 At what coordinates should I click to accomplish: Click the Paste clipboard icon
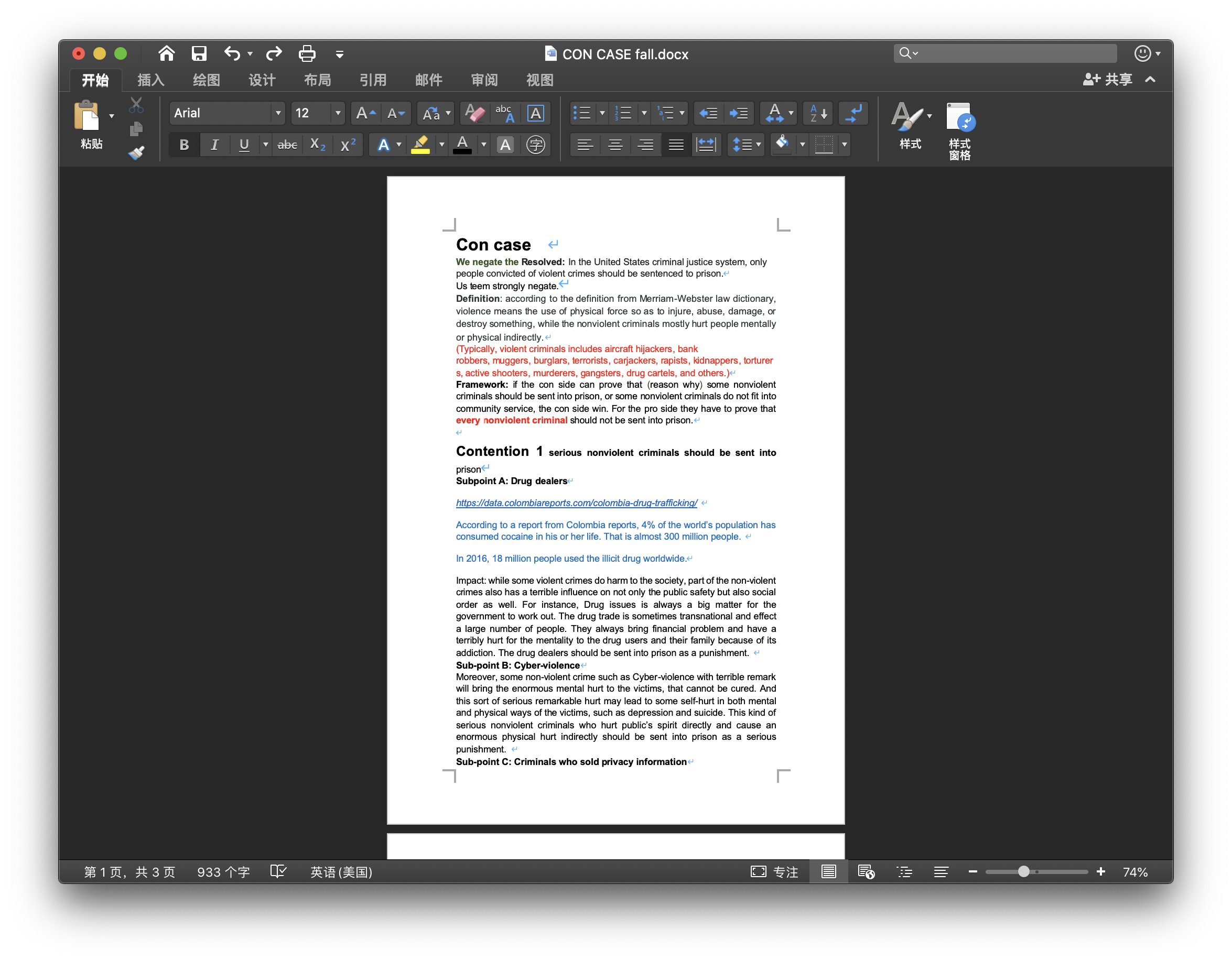(87, 115)
